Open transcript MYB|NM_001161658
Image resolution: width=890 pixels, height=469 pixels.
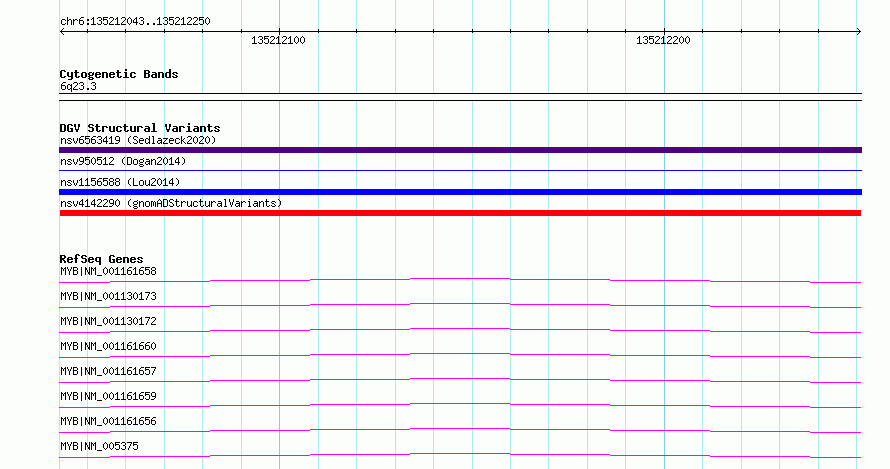click(108, 271)
